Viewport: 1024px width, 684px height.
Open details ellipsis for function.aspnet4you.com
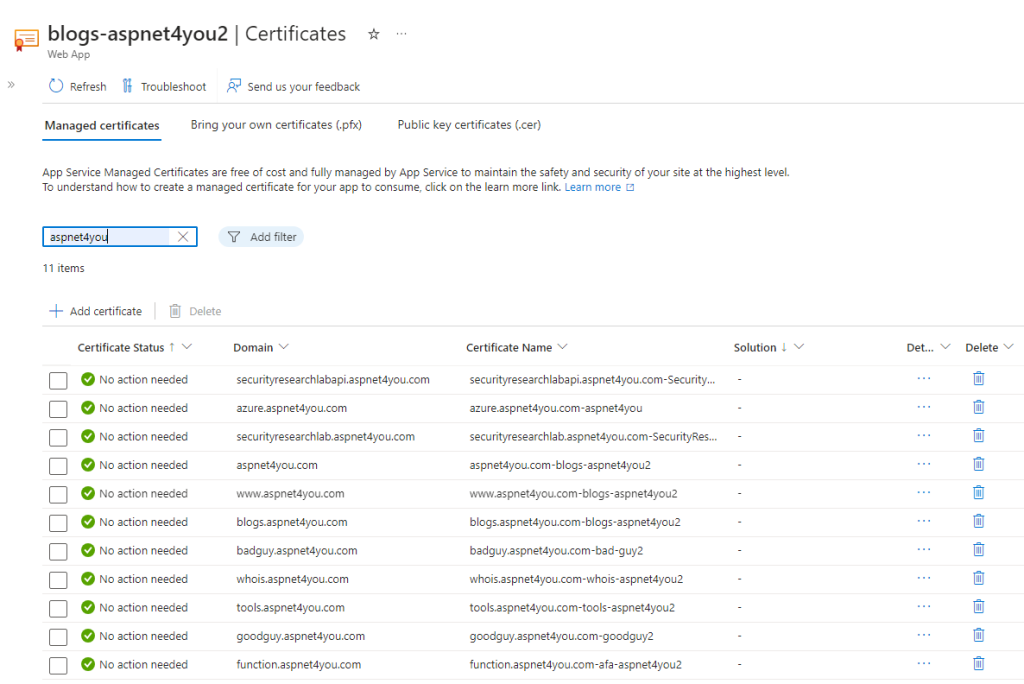[923, 663]
